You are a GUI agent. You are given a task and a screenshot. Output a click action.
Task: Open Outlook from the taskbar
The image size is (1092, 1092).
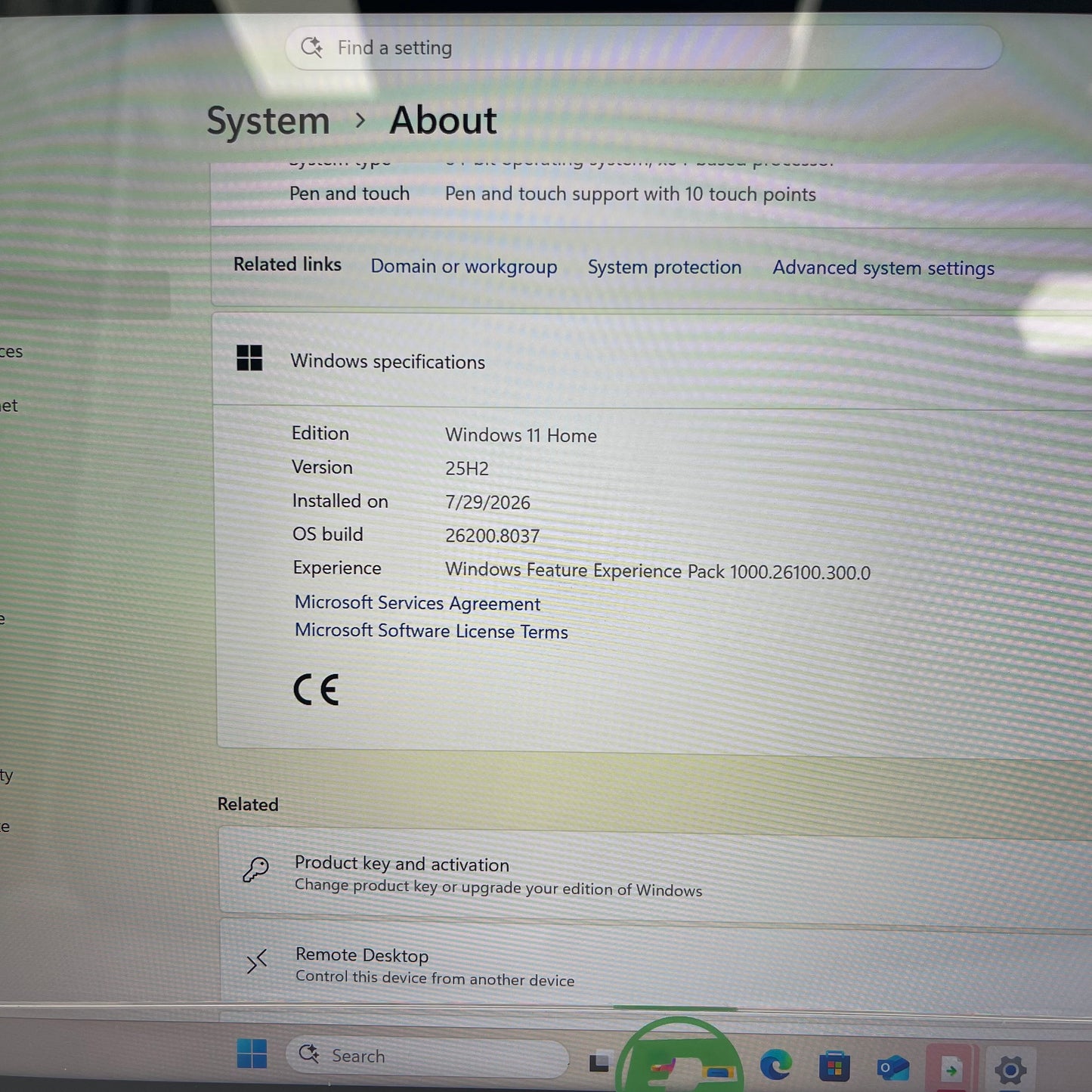(892, 1067)
